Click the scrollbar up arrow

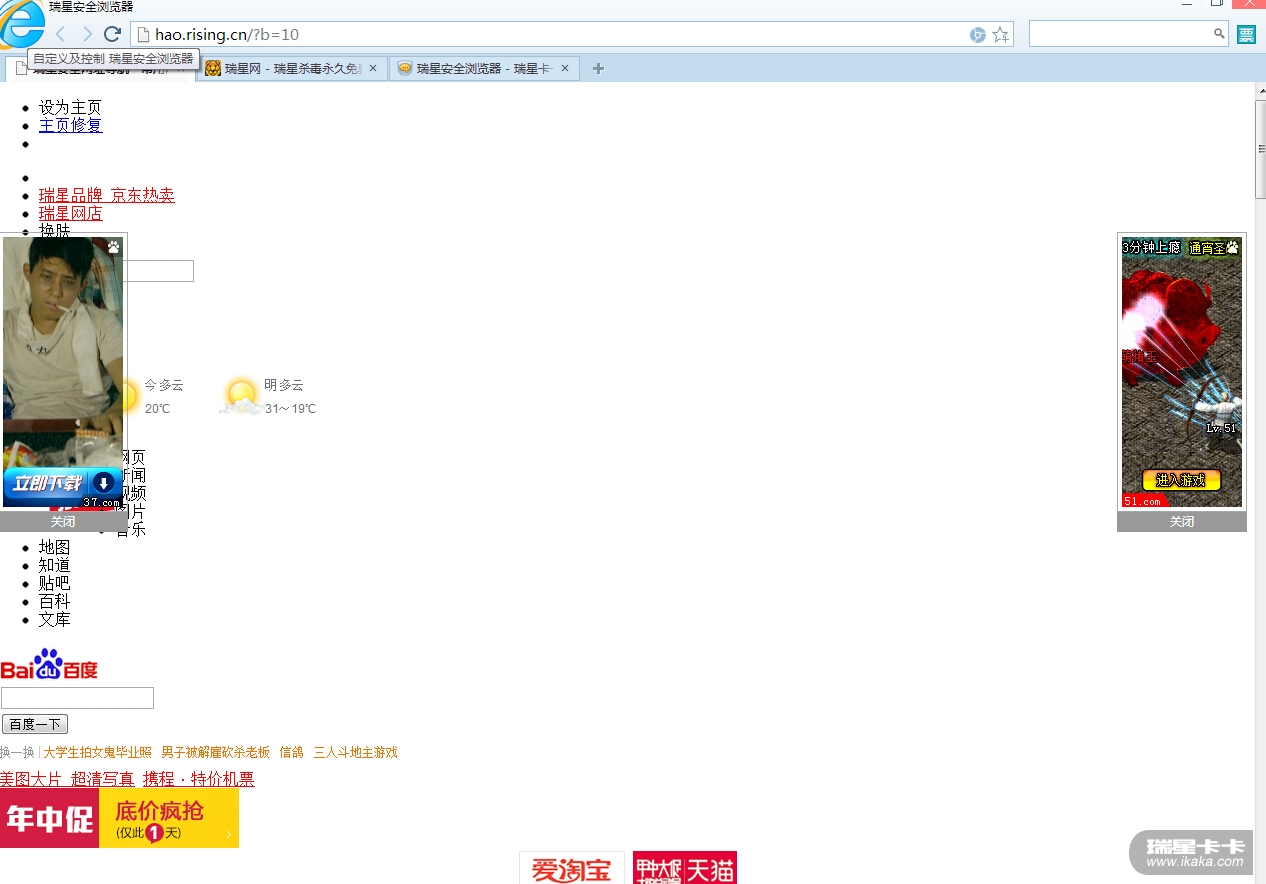(1260, 90)
